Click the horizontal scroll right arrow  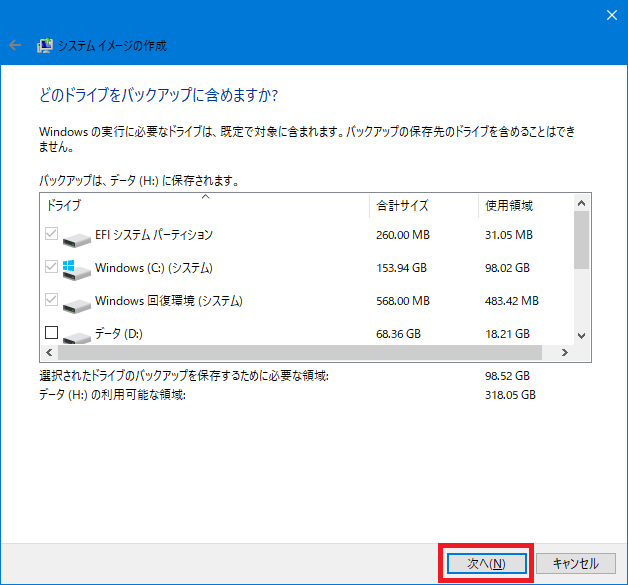565,352
